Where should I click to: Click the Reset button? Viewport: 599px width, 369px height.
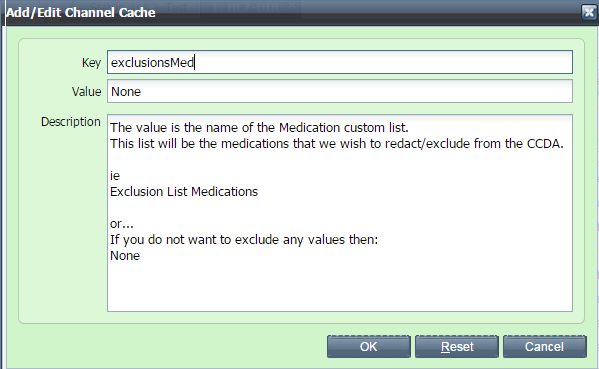(457, 346)
